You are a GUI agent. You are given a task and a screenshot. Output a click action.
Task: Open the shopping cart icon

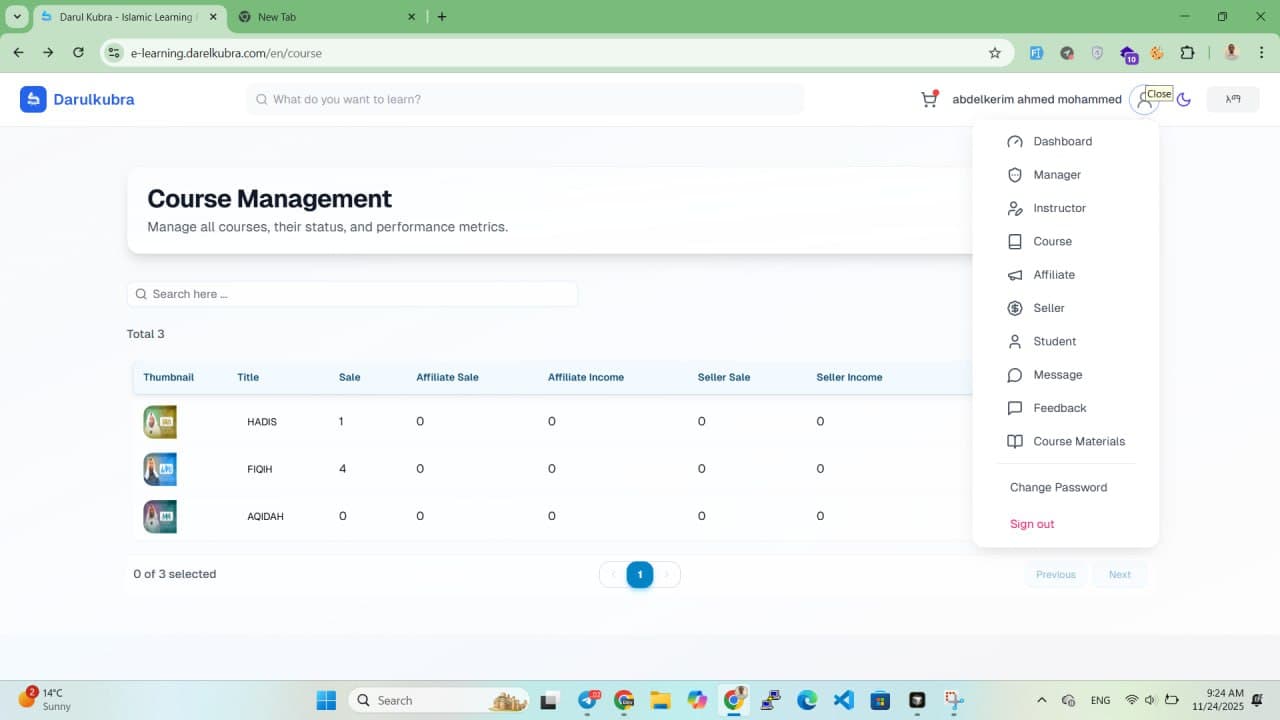(929, 99)
